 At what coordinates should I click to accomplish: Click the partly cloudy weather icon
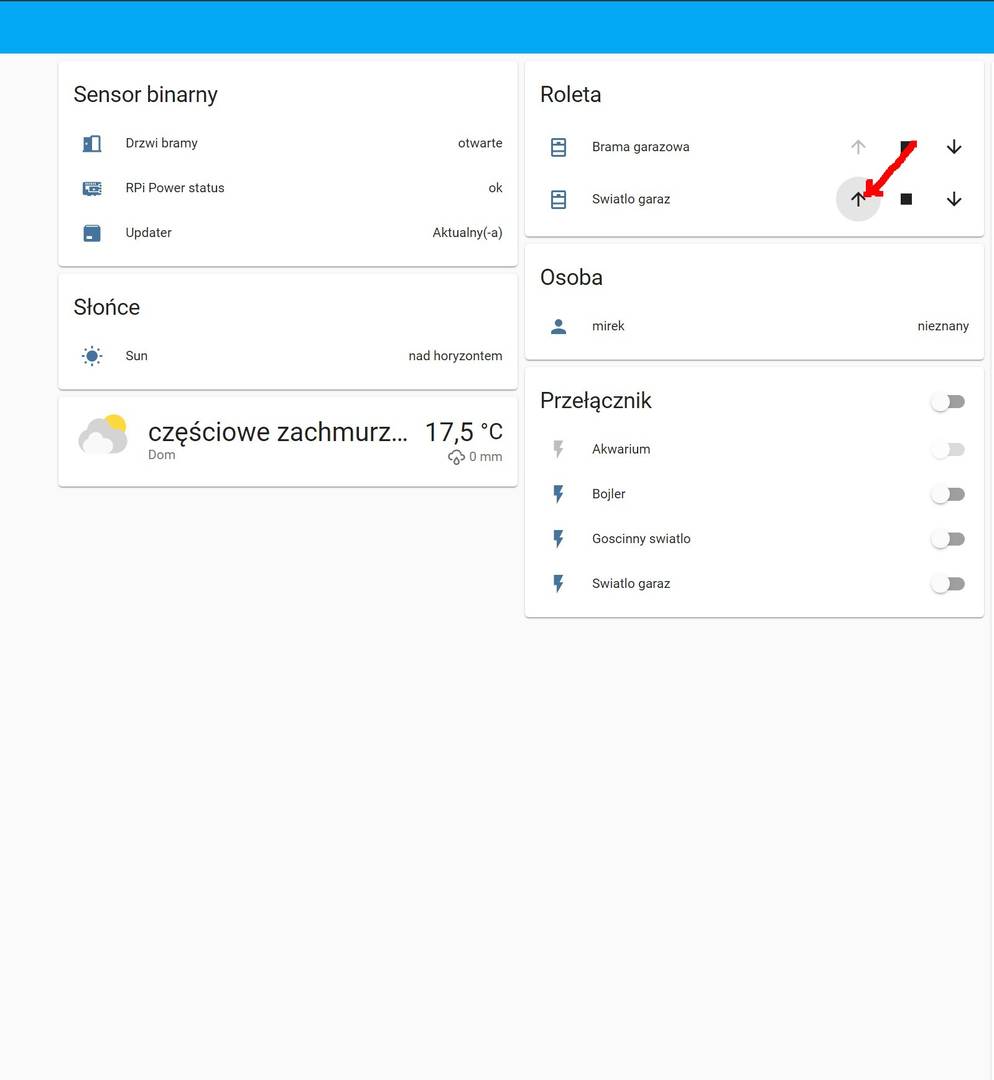pos(103,435)
